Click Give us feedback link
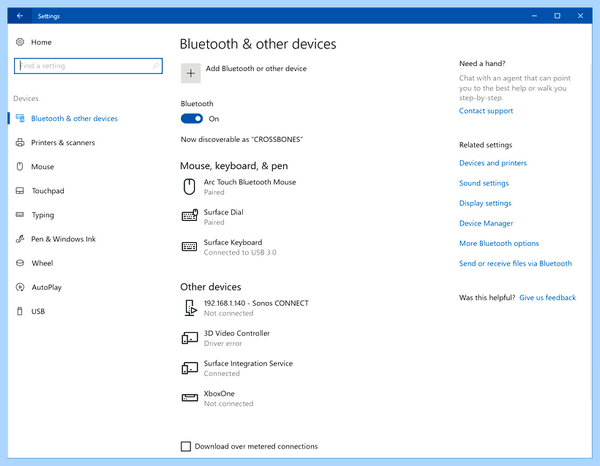Screen dimensions: 600x466 pos(548,298)
